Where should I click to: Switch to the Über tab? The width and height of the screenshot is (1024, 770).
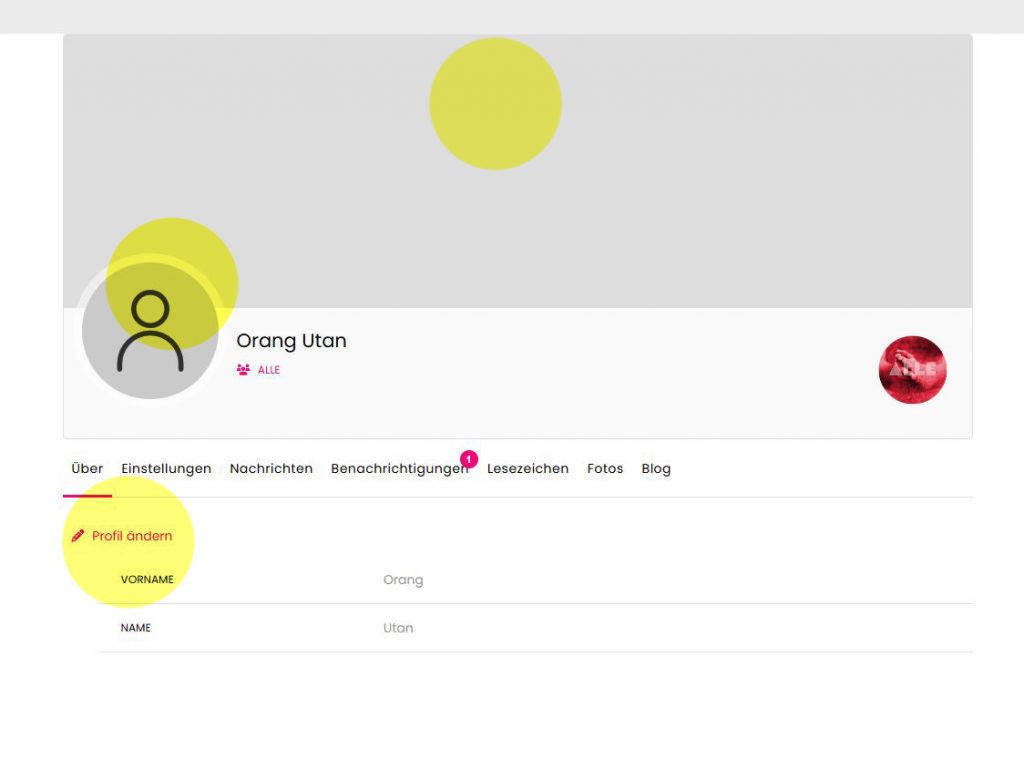(87, 469)
